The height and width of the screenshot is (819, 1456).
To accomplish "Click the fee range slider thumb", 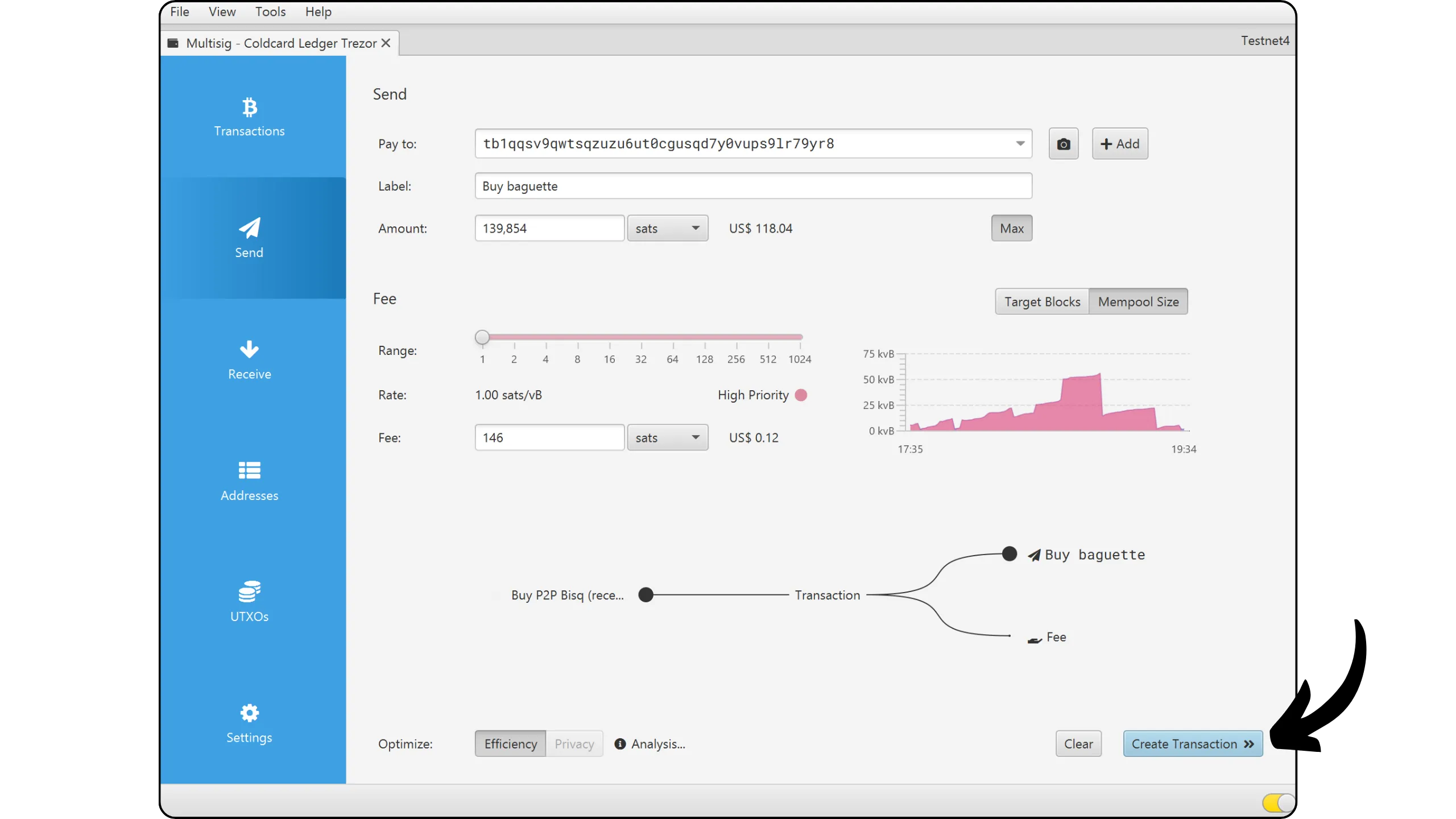I will coord(482,337).
